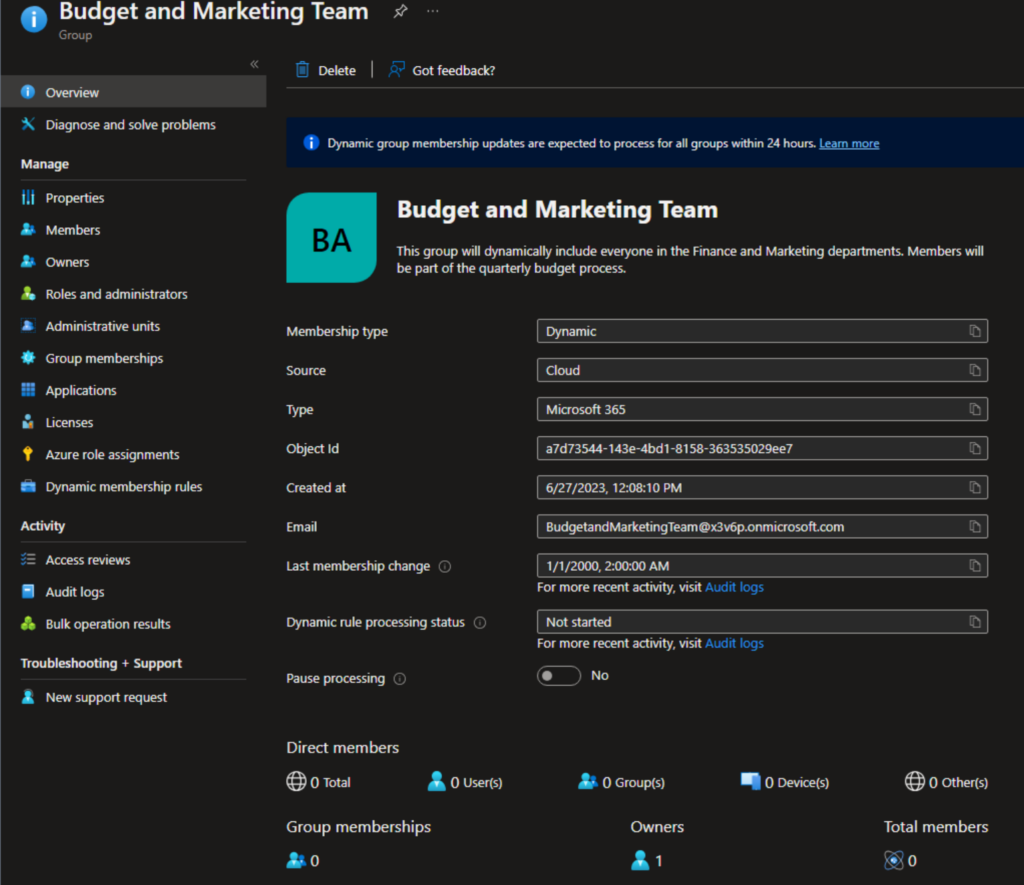Show info for Last membership change
Screen dimensions: 1024x885
[x=445, y=566]
